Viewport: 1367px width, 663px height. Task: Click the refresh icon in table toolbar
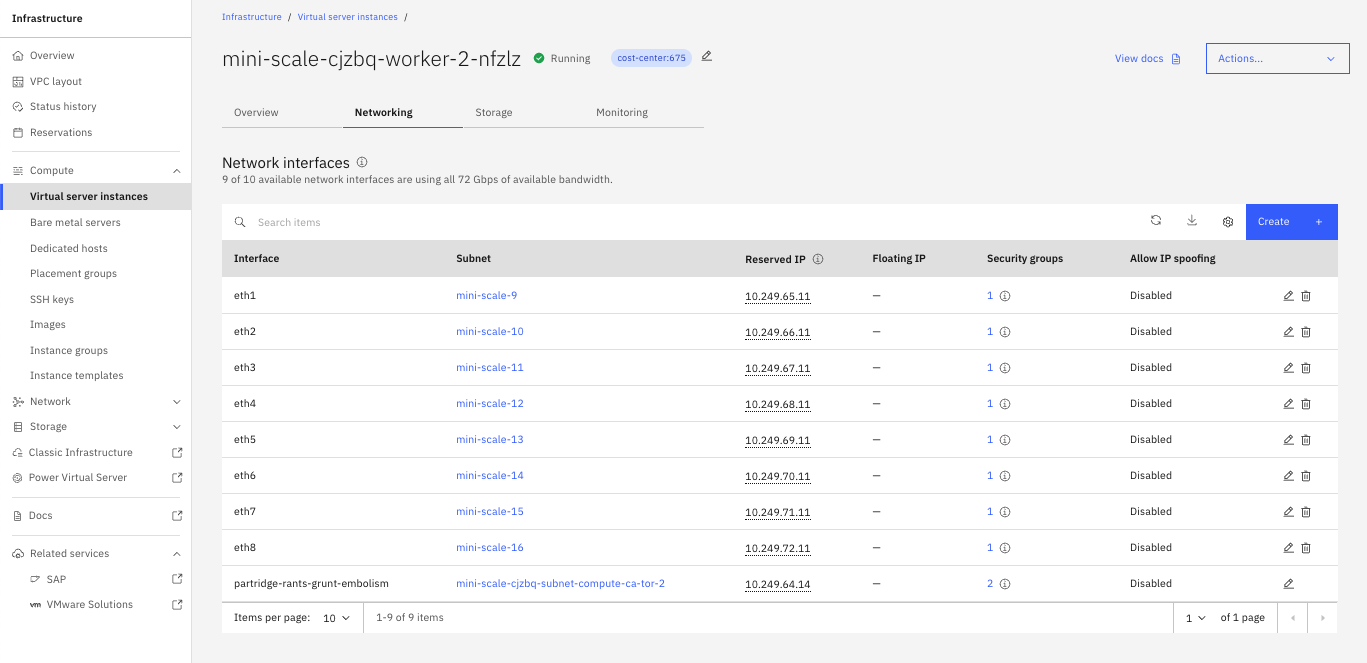pos(1156,221)
